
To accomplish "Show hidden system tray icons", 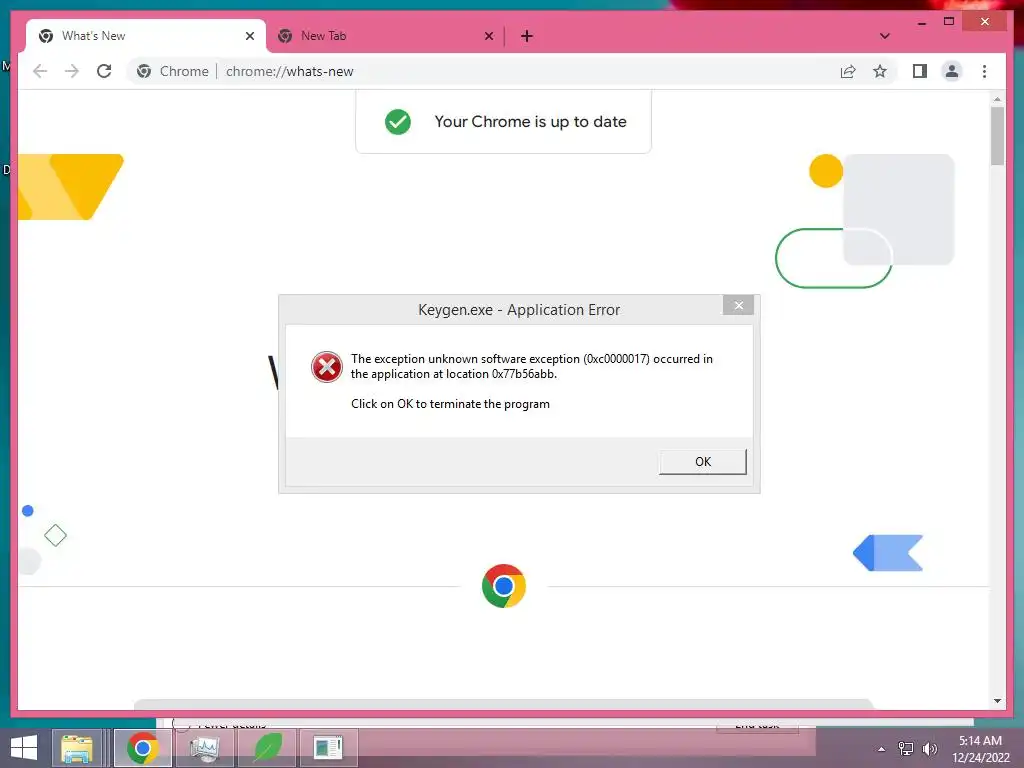I will point(882,749).
